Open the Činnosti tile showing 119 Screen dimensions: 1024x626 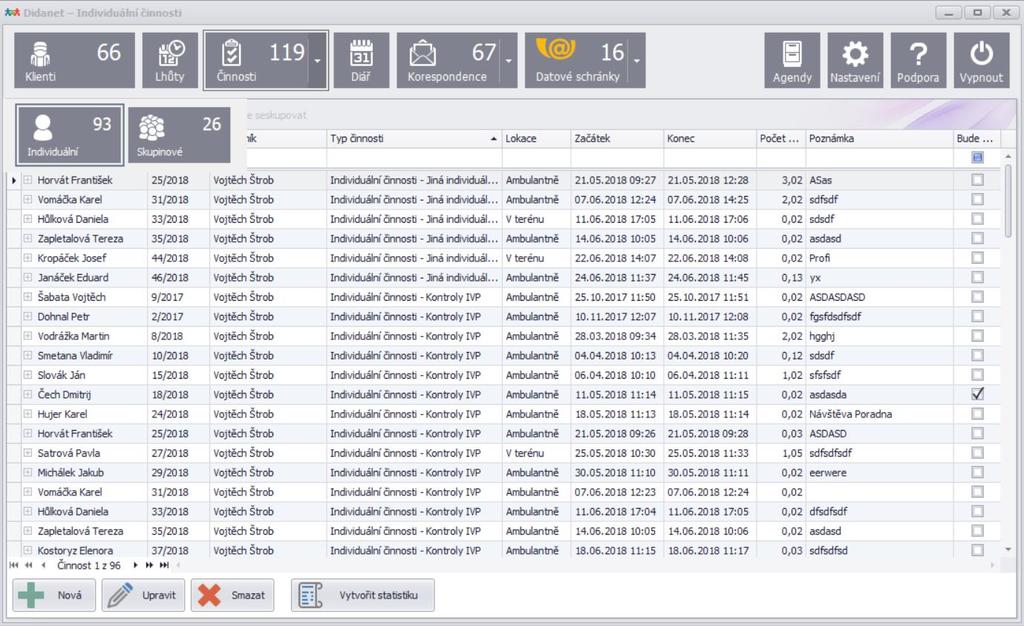(x=255, y=60)
